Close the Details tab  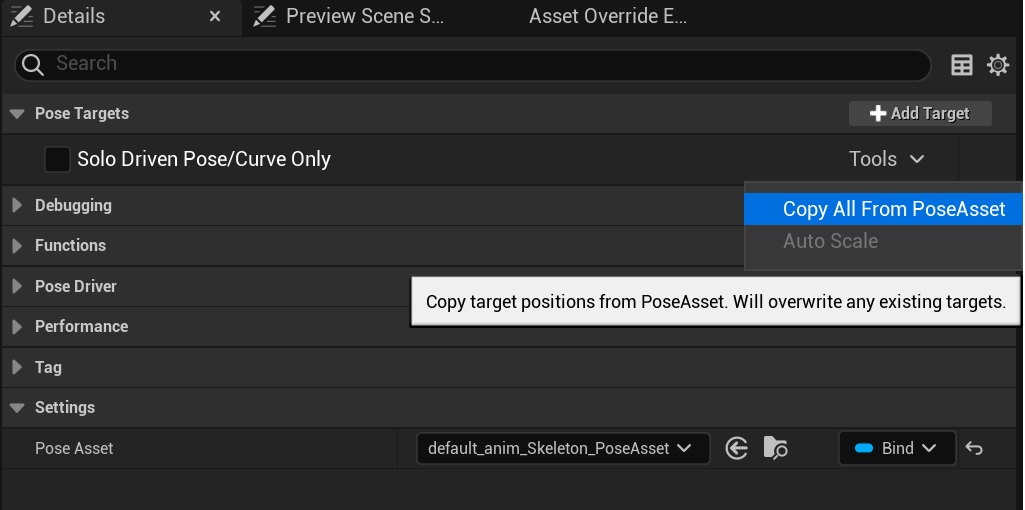point(215,17)
